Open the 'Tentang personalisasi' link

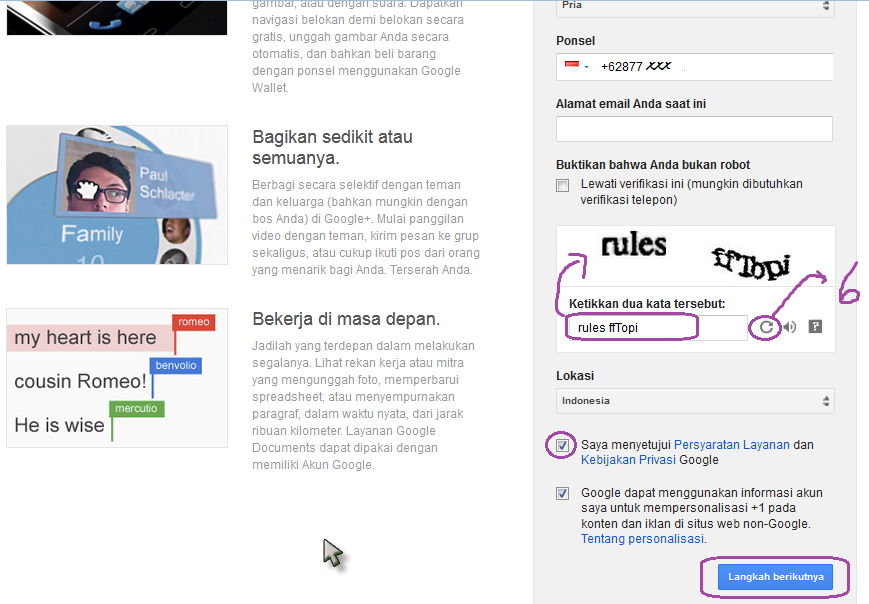(x=642, y=539)
